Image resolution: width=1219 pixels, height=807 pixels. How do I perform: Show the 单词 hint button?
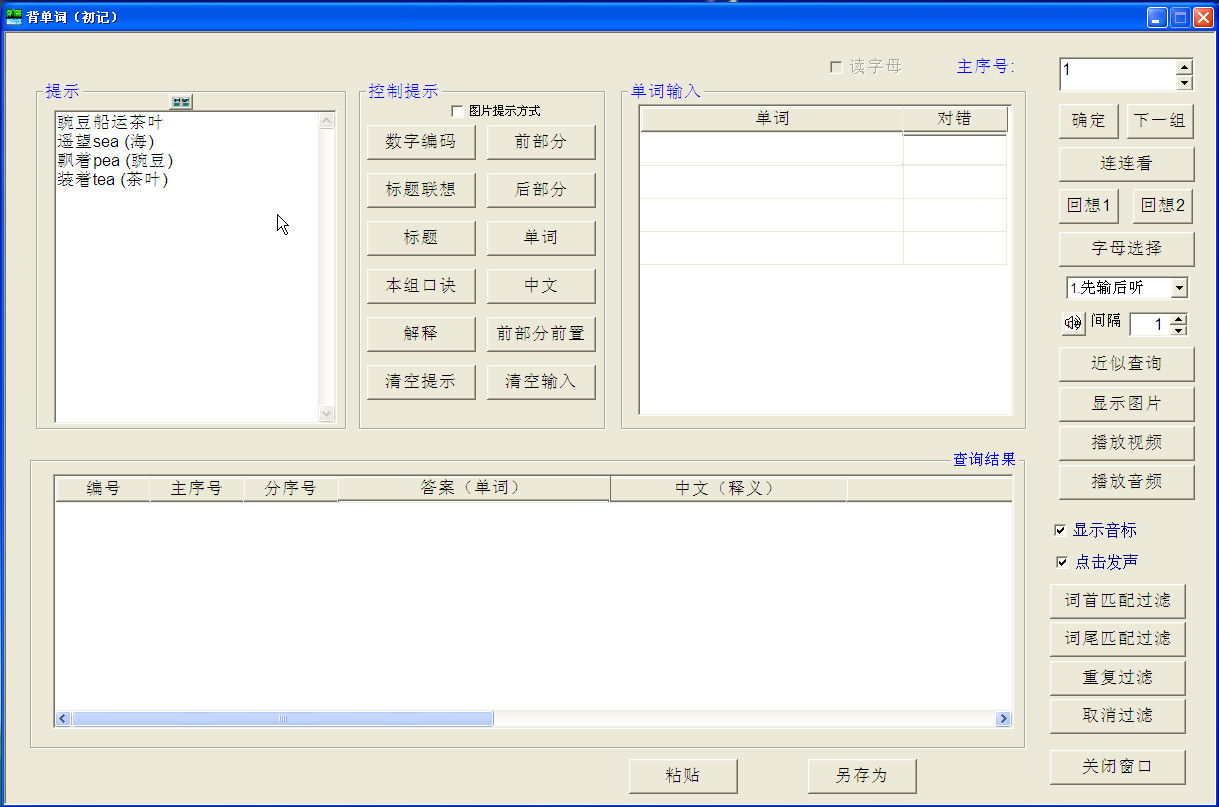tap(541, 238)
